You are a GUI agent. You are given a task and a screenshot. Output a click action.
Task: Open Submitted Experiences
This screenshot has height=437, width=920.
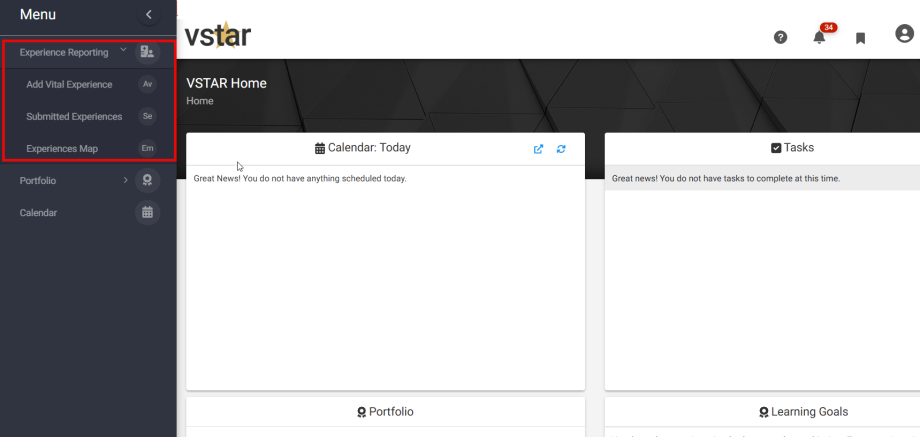[75, 117]
